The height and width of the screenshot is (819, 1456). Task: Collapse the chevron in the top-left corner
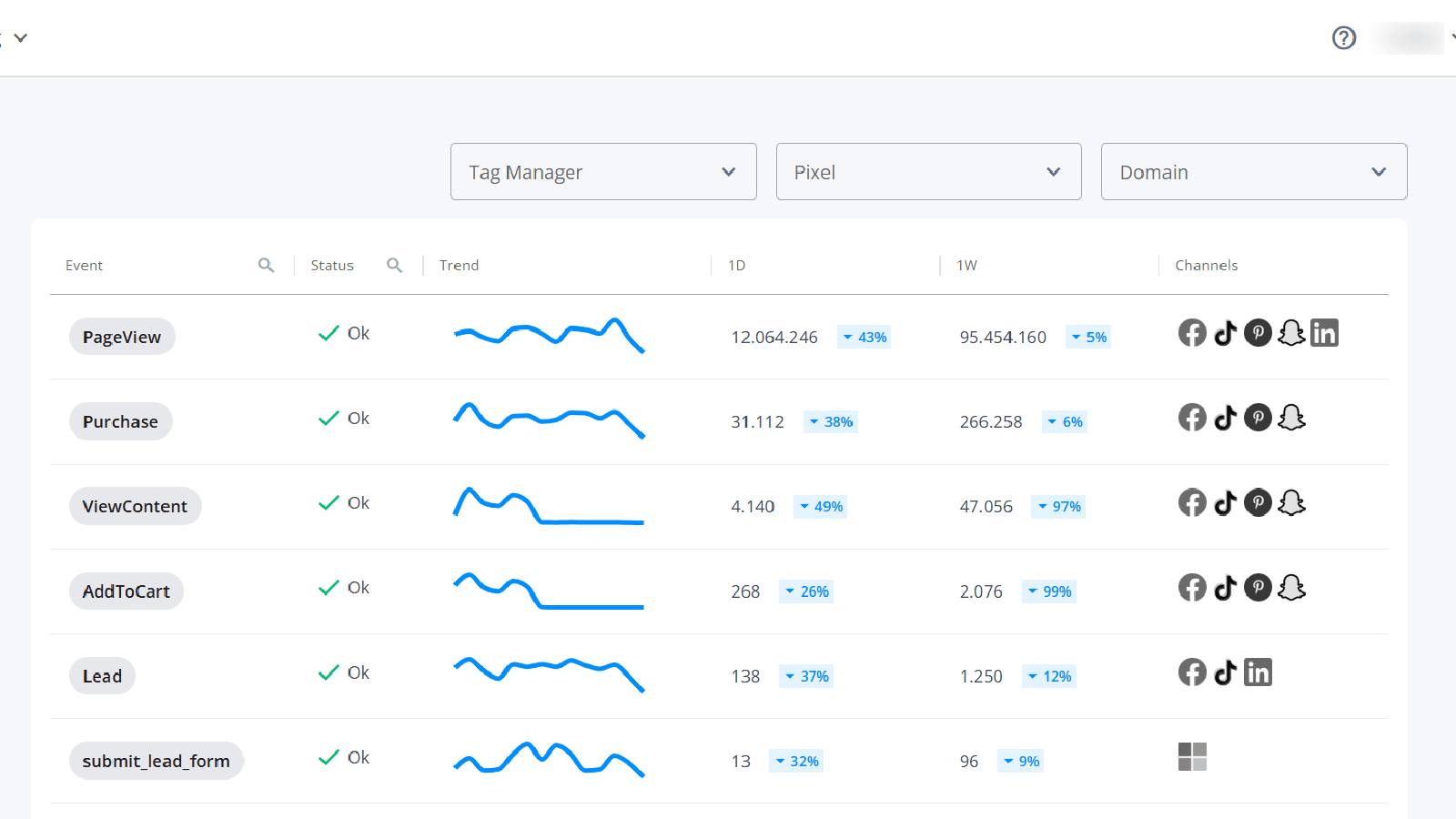[20, 38]
